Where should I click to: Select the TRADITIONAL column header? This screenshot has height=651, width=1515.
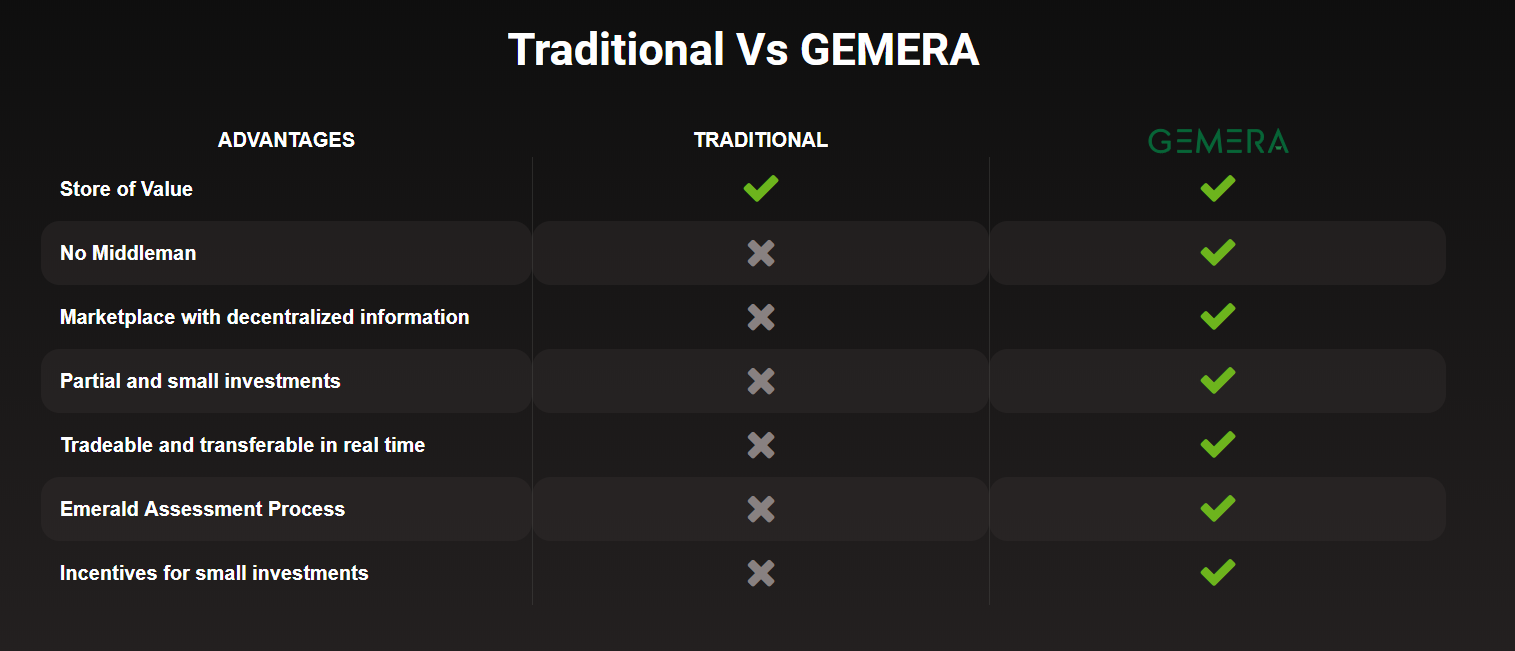[761, 140]
